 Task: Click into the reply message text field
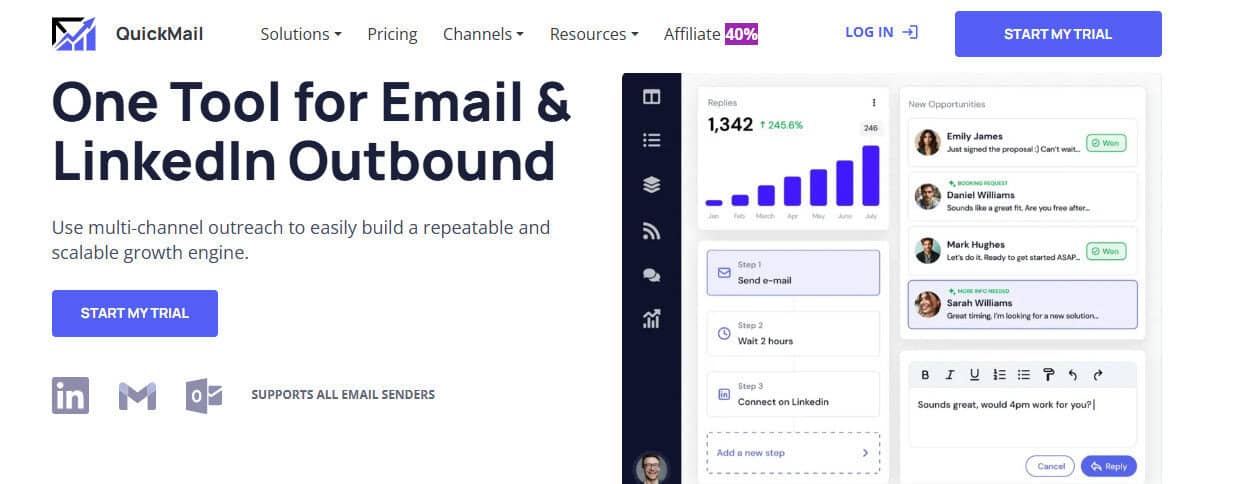[x=1022, y=417]
